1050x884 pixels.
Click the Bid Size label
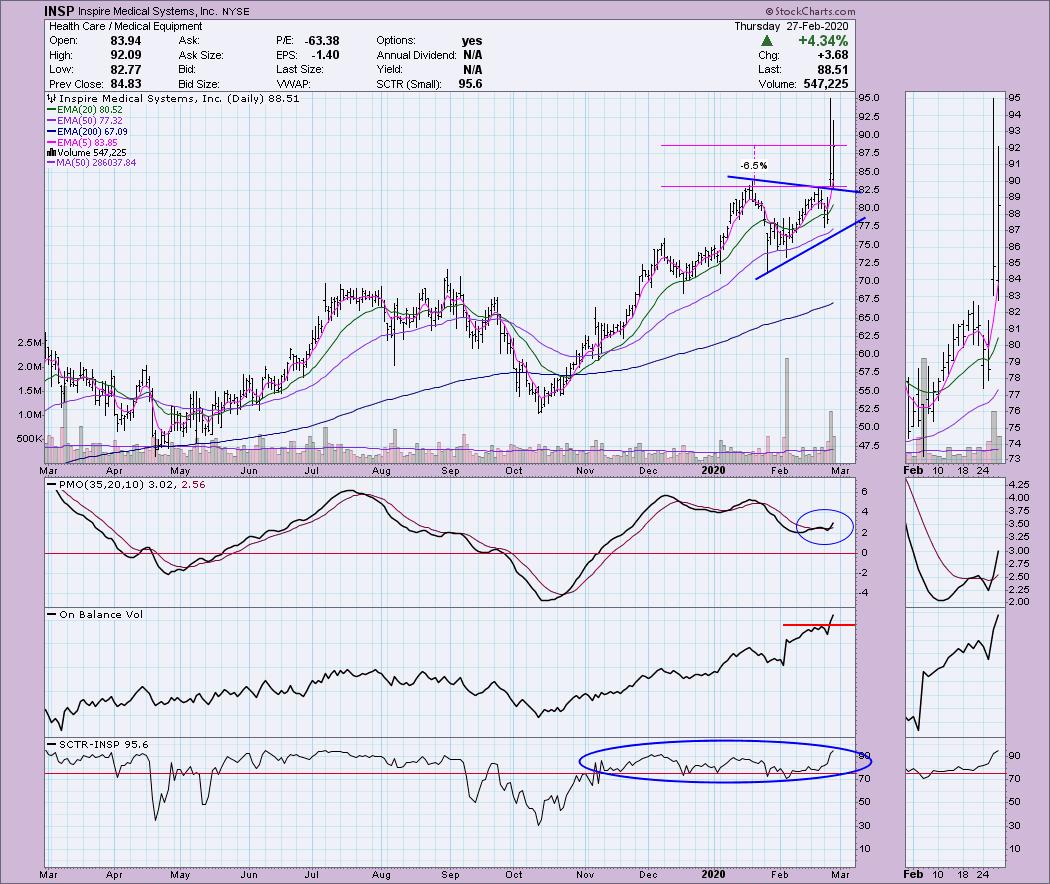tap(199, 84)
